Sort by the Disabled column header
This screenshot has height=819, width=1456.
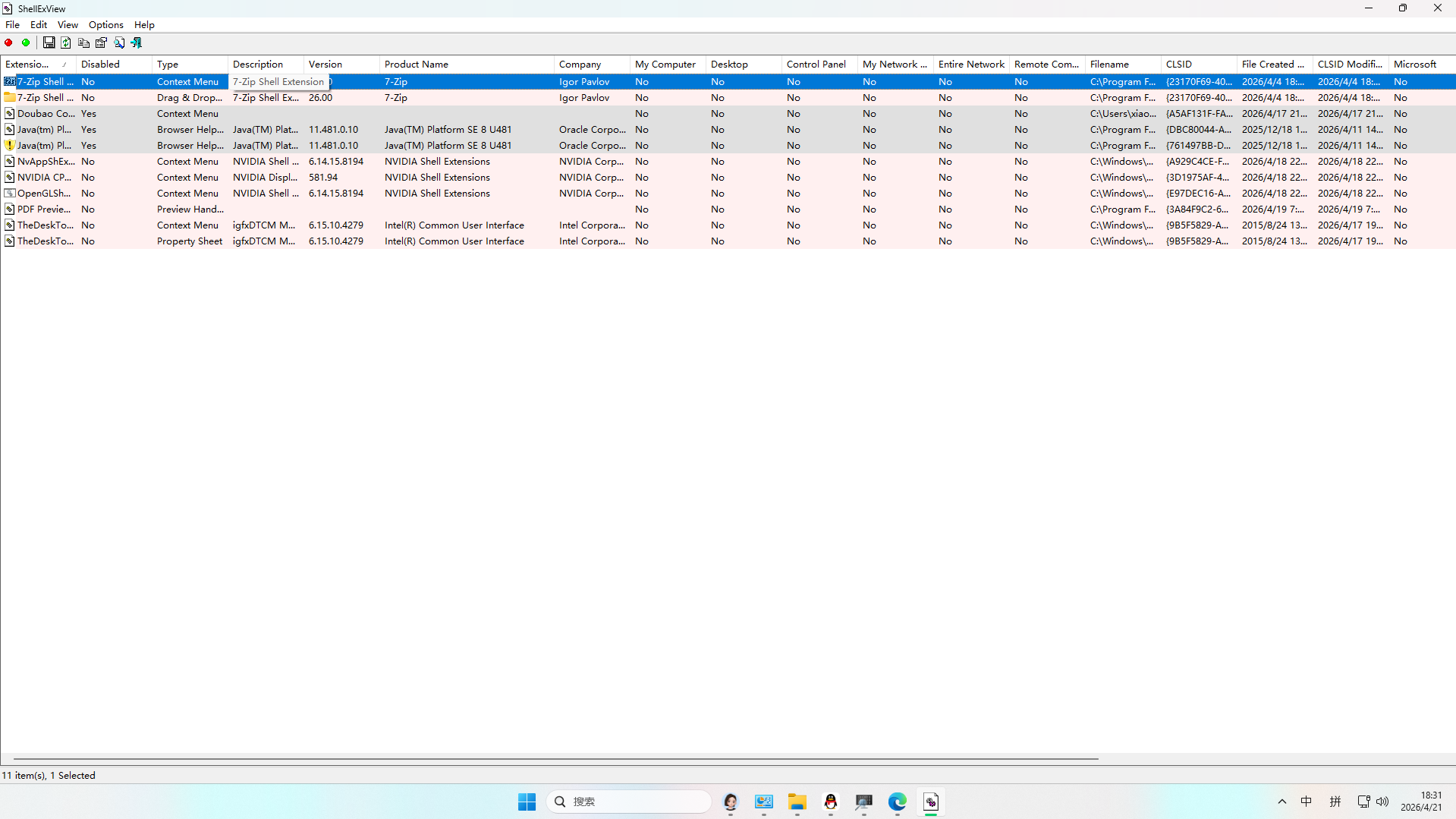[114, 65]
